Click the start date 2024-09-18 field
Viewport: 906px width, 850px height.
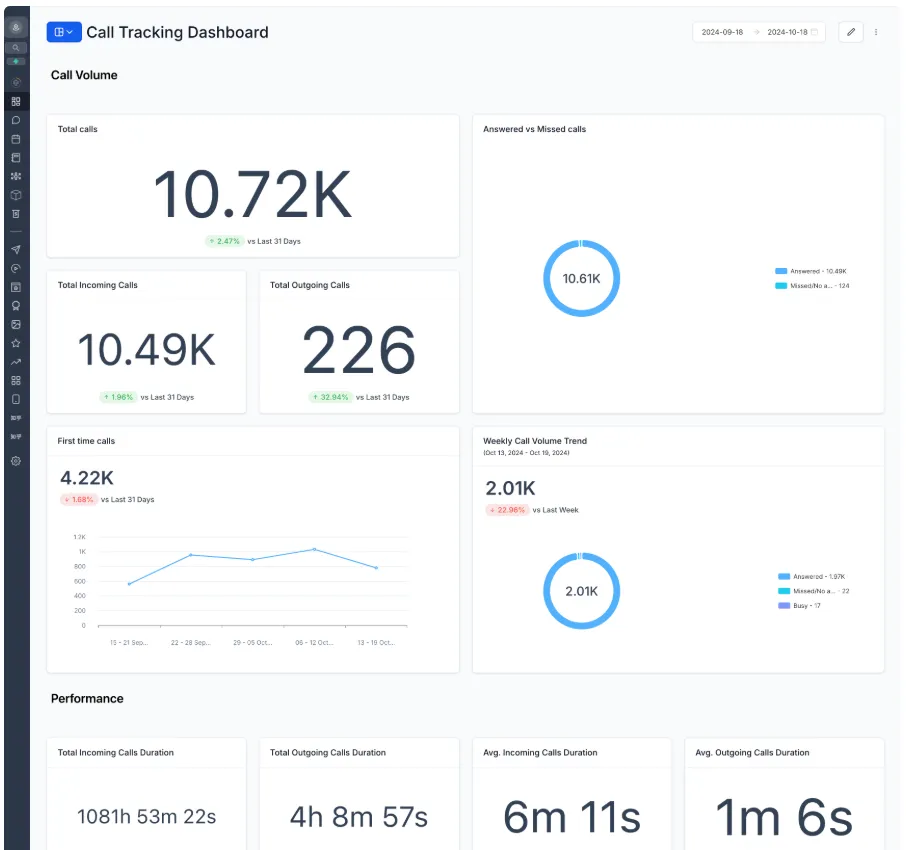[x=722, y=32]
